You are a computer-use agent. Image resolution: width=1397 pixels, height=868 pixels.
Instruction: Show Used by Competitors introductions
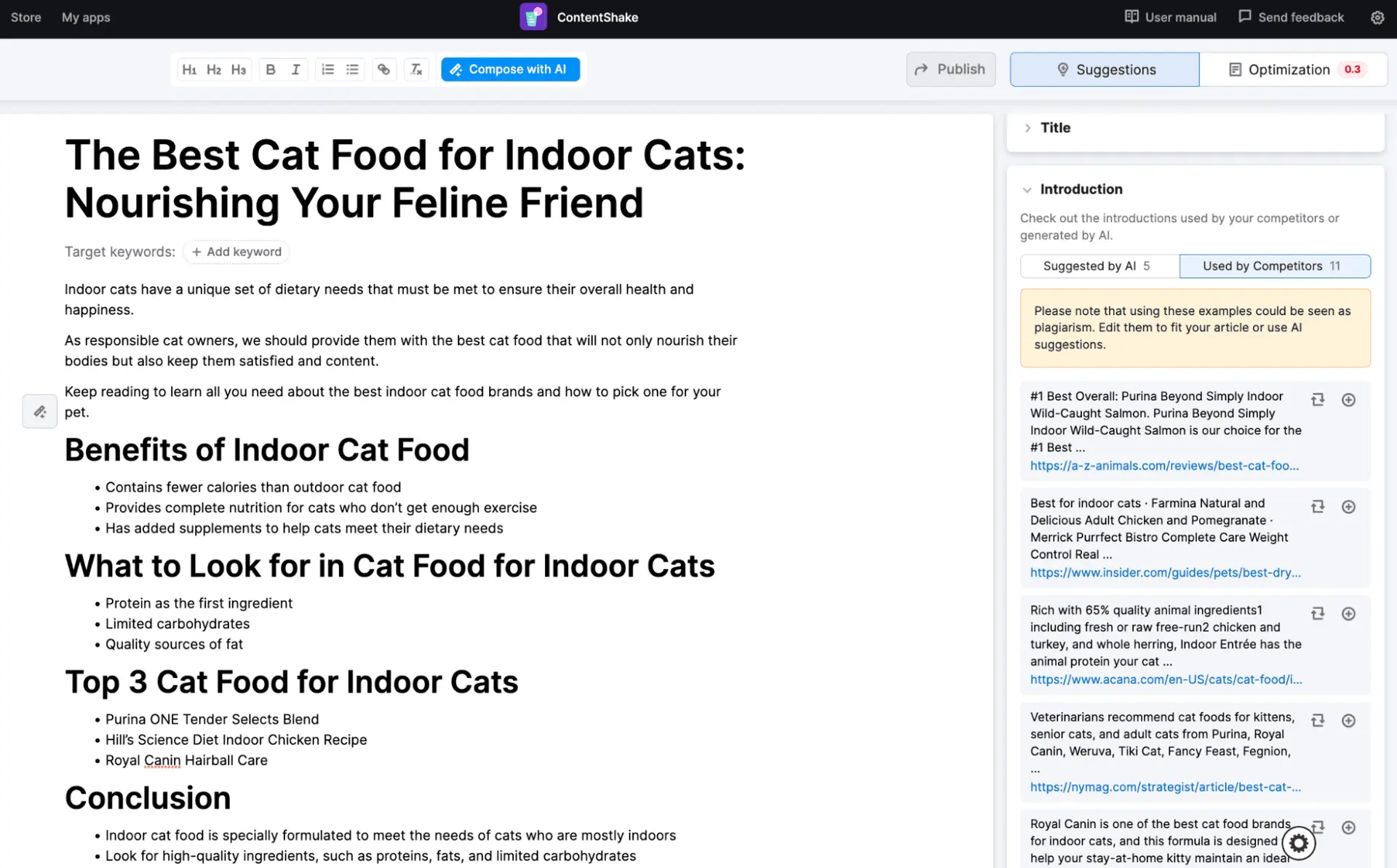point(1275,266)
